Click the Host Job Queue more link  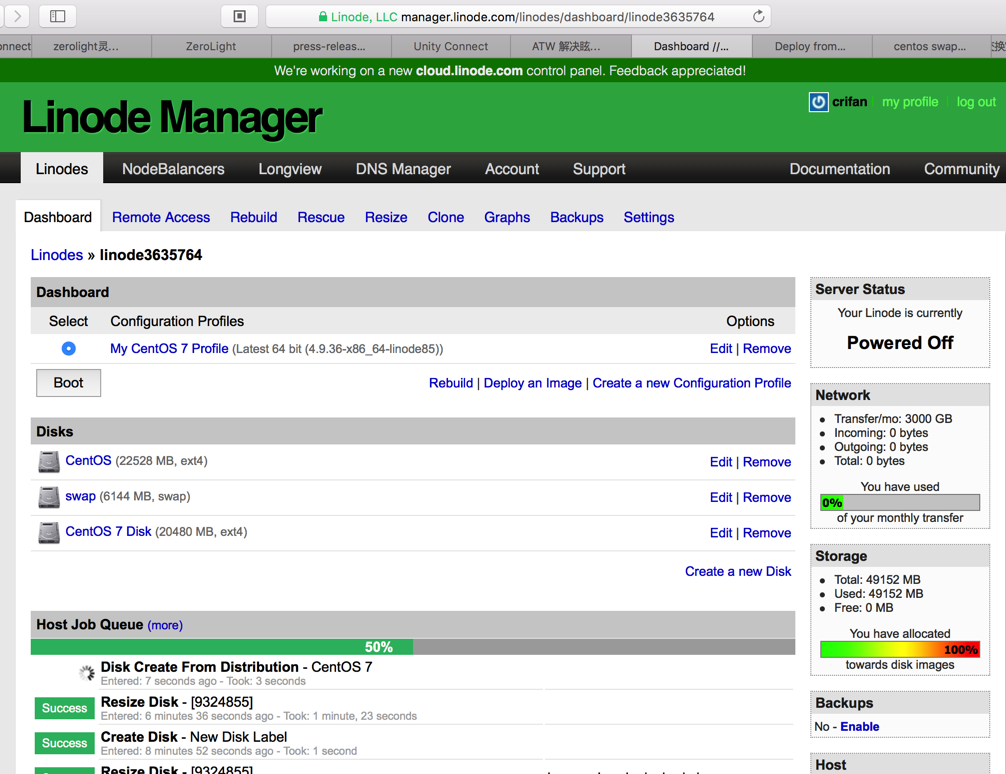pos(165,625)
